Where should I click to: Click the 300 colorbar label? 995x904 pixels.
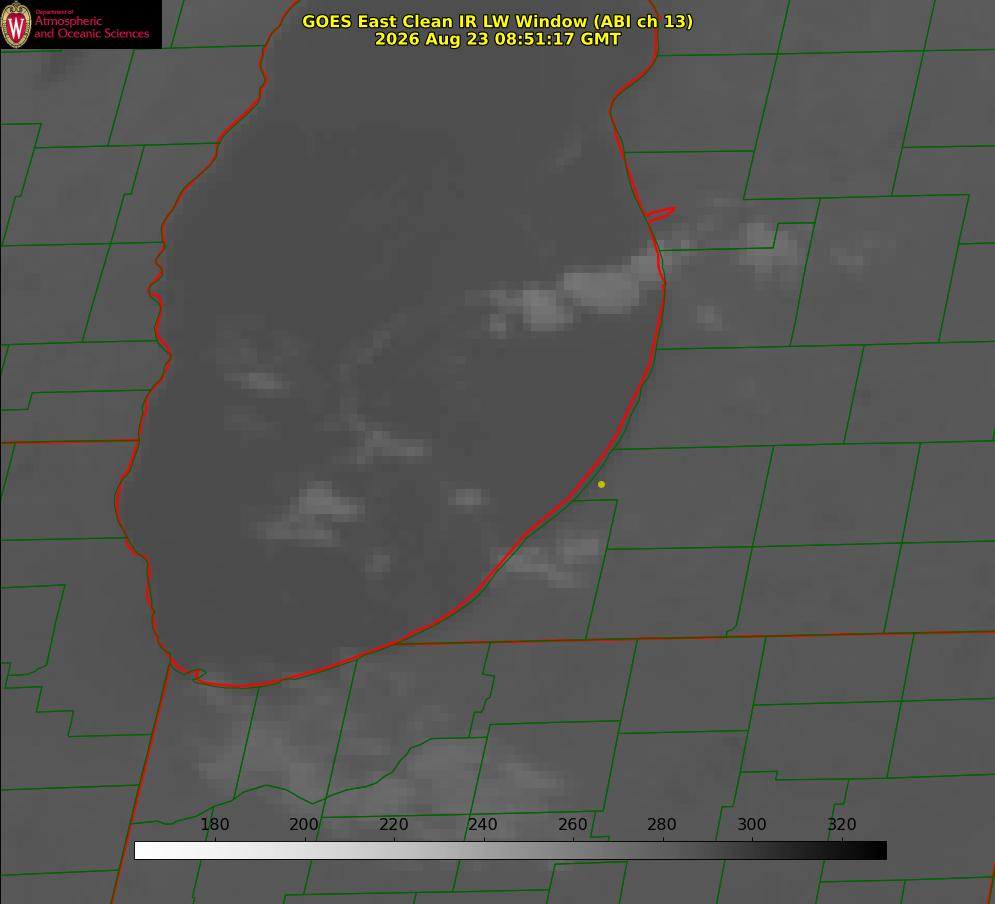point(752,824)
